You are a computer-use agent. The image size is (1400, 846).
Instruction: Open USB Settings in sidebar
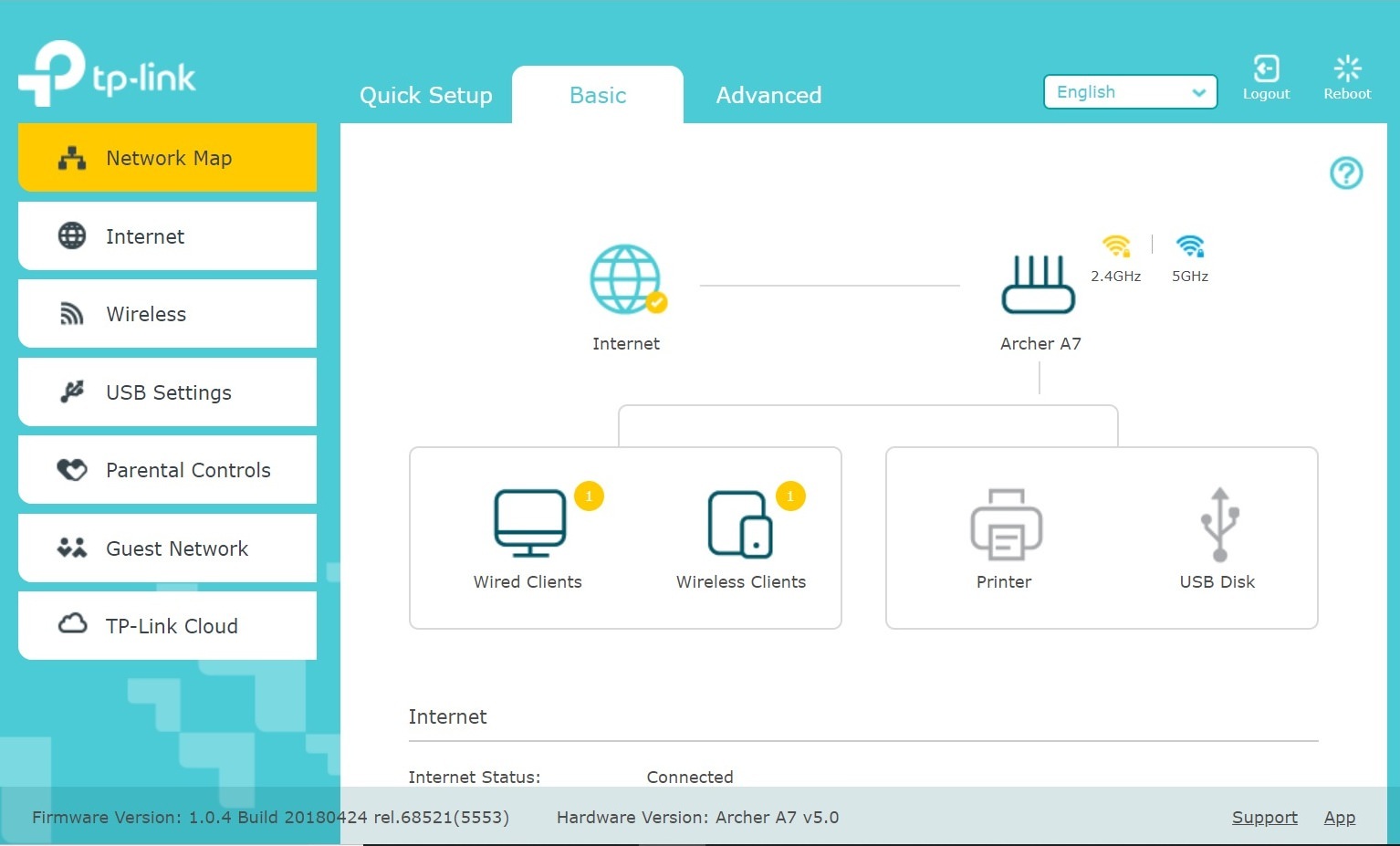[167, 392]
